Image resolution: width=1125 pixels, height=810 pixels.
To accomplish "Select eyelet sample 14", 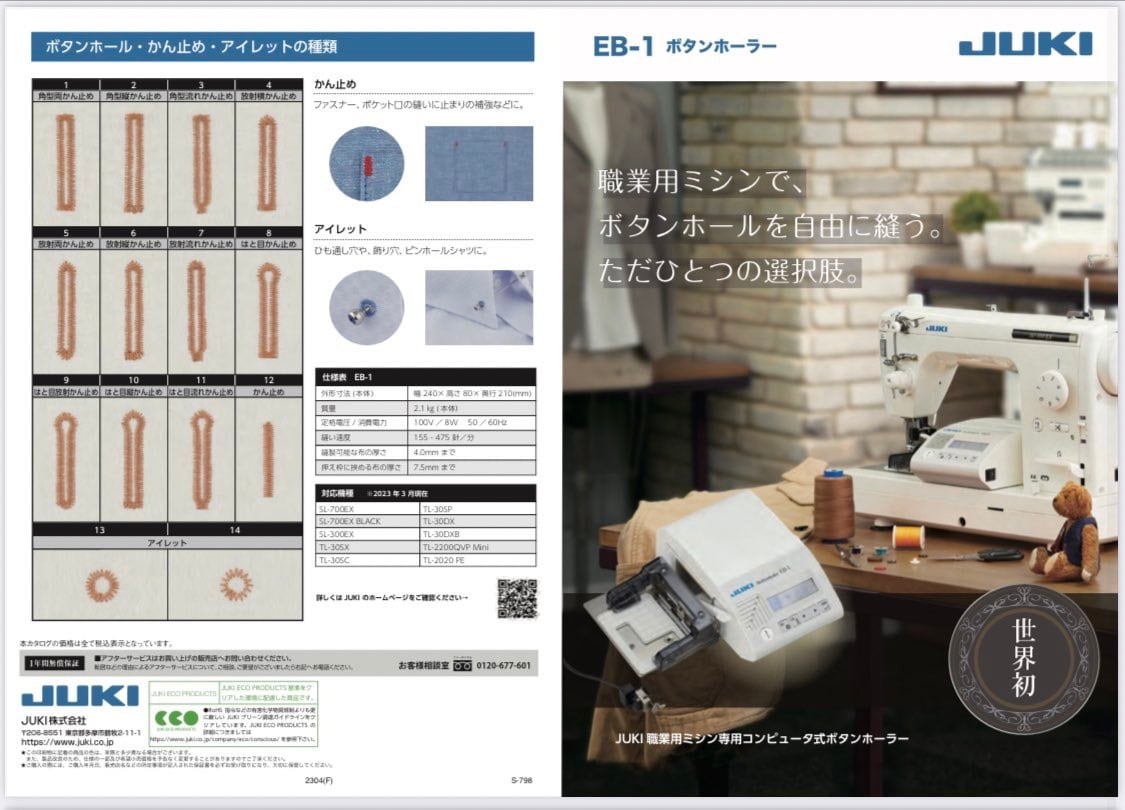I will click(x=235, y=584).
